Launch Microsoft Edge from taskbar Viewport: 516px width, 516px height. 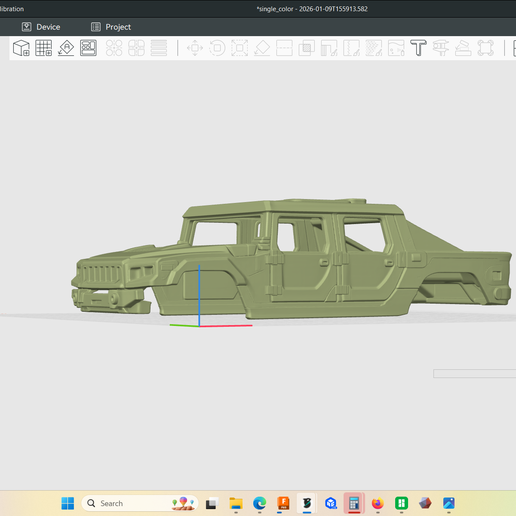260,503
